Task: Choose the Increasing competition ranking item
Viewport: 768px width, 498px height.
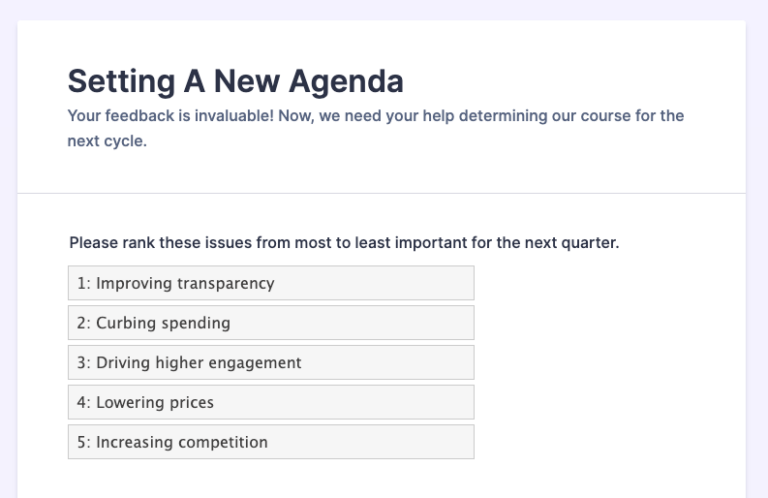Action: 270,442
